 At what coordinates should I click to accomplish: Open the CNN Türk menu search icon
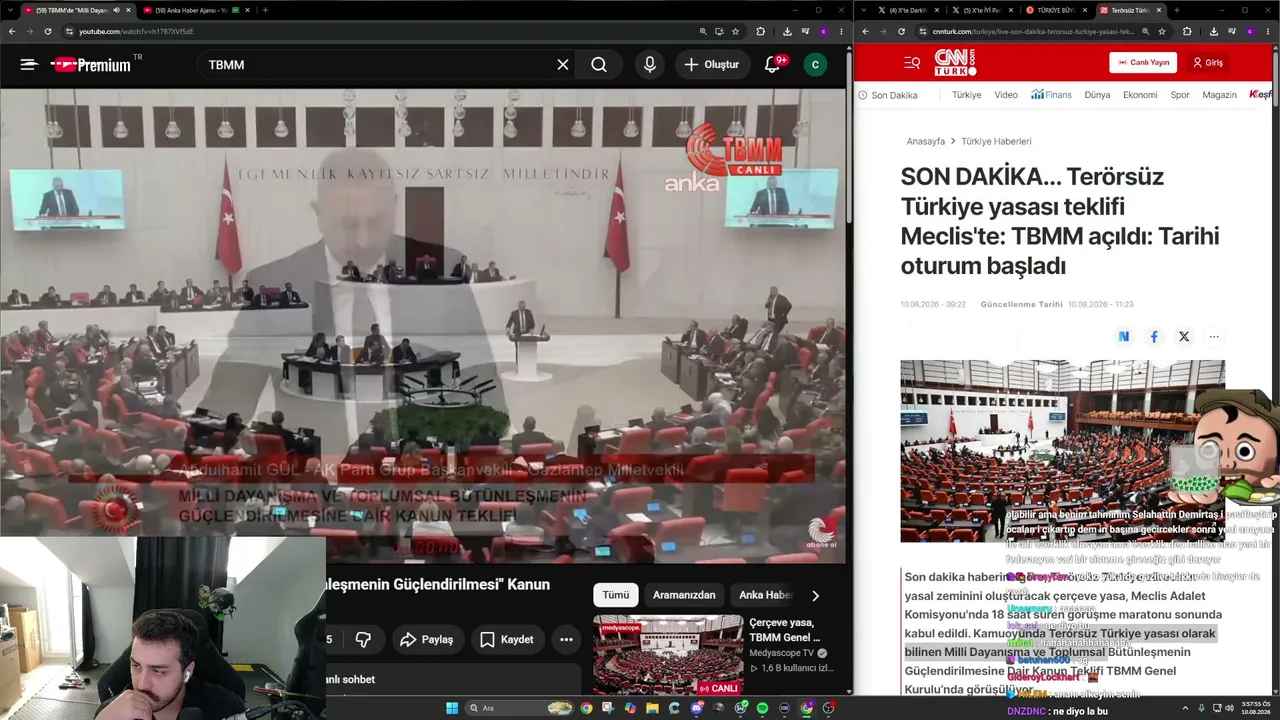(911, 63)
